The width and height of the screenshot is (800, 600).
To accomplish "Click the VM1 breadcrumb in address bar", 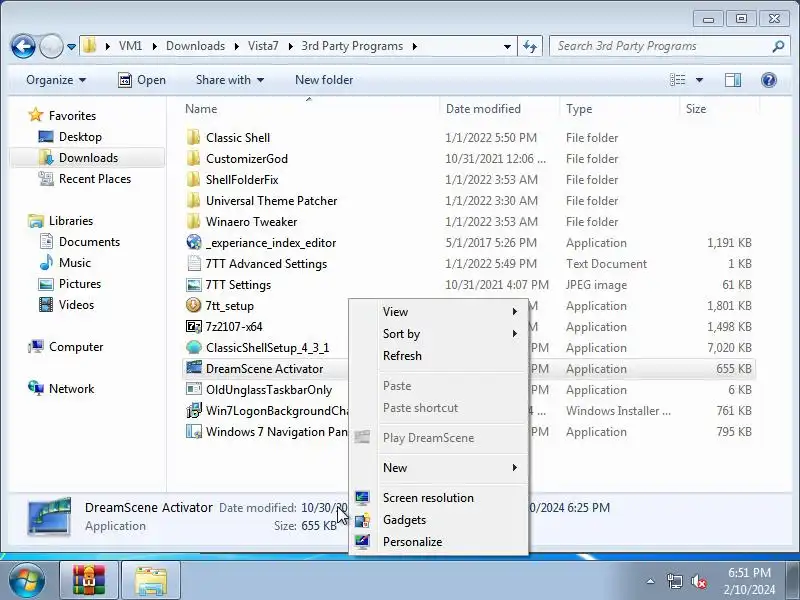I will [131, 46].
